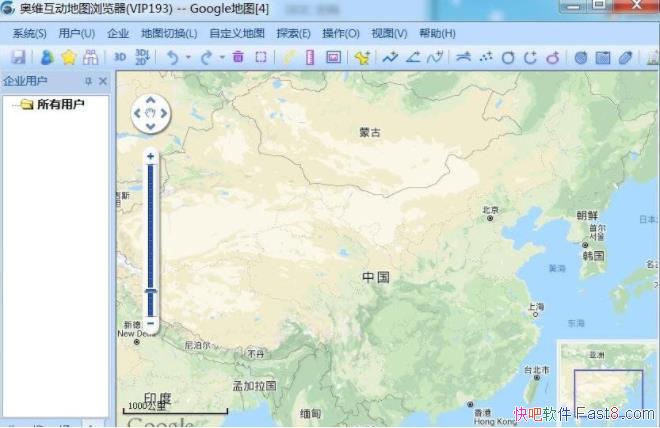Click the ruler measure icon

coord(310,57)
